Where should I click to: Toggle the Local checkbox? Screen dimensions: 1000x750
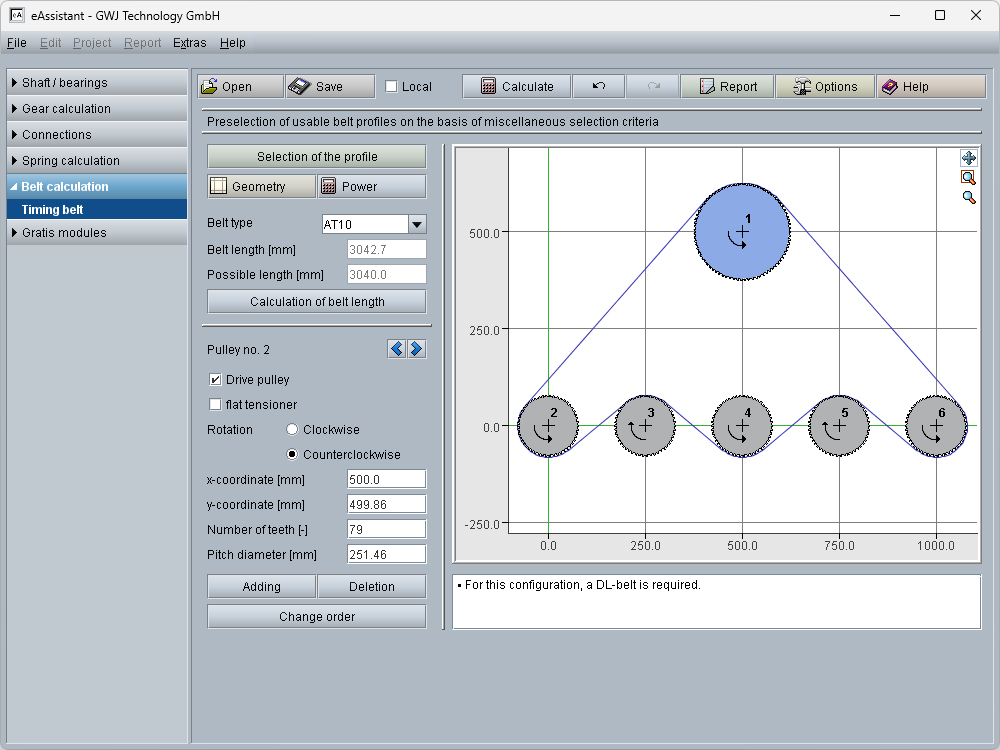[392, 86]
